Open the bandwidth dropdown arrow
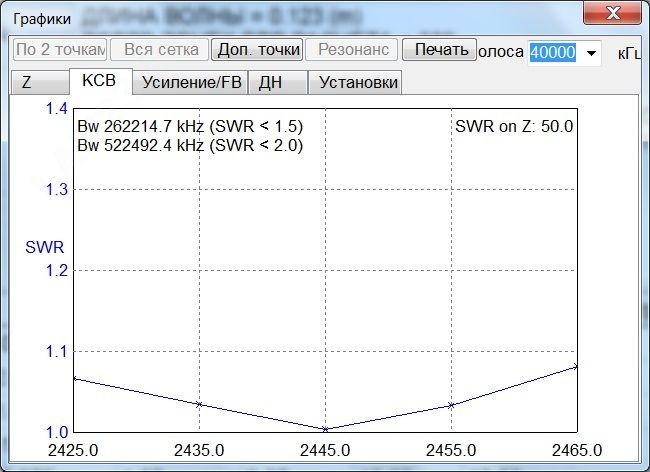Image resolution: width=650 pixels, height=472 pixels. pos(591,53)
